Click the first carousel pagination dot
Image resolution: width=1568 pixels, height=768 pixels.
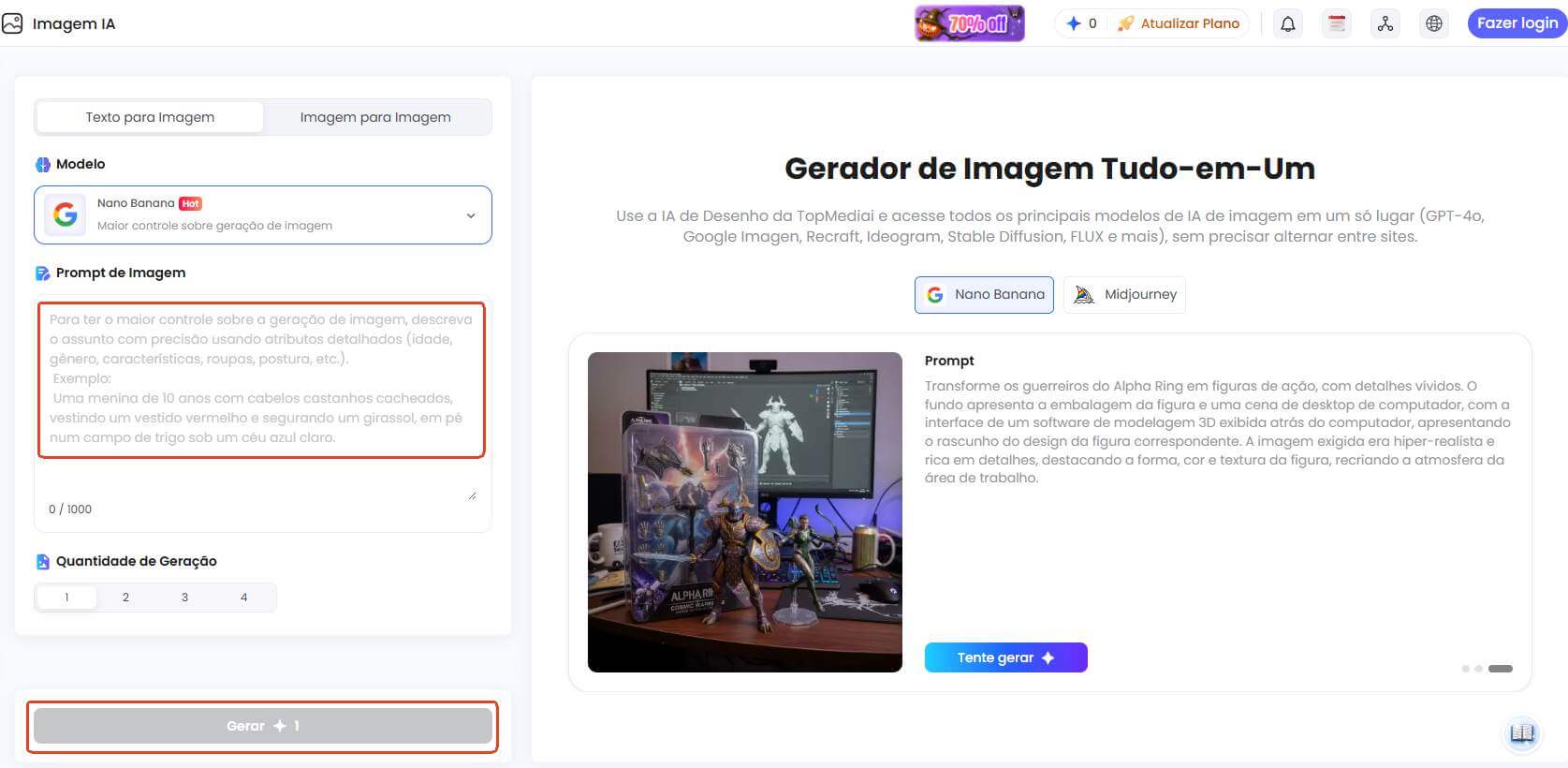[x=1465, y=669]
